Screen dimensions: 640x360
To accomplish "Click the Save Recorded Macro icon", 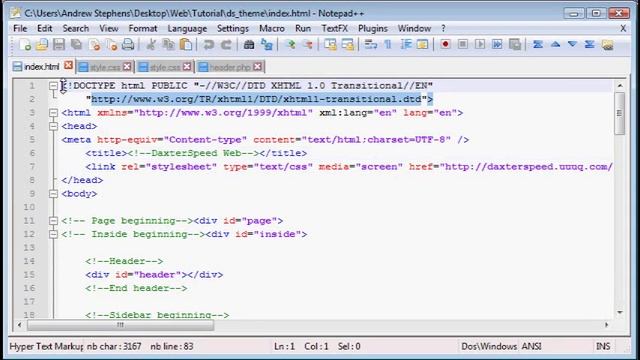I will [515, 44].
